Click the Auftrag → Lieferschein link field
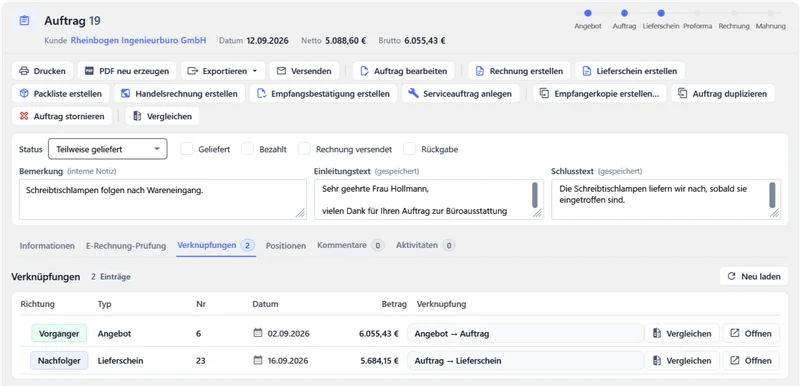The image size is (800, 386). point(525,361)
